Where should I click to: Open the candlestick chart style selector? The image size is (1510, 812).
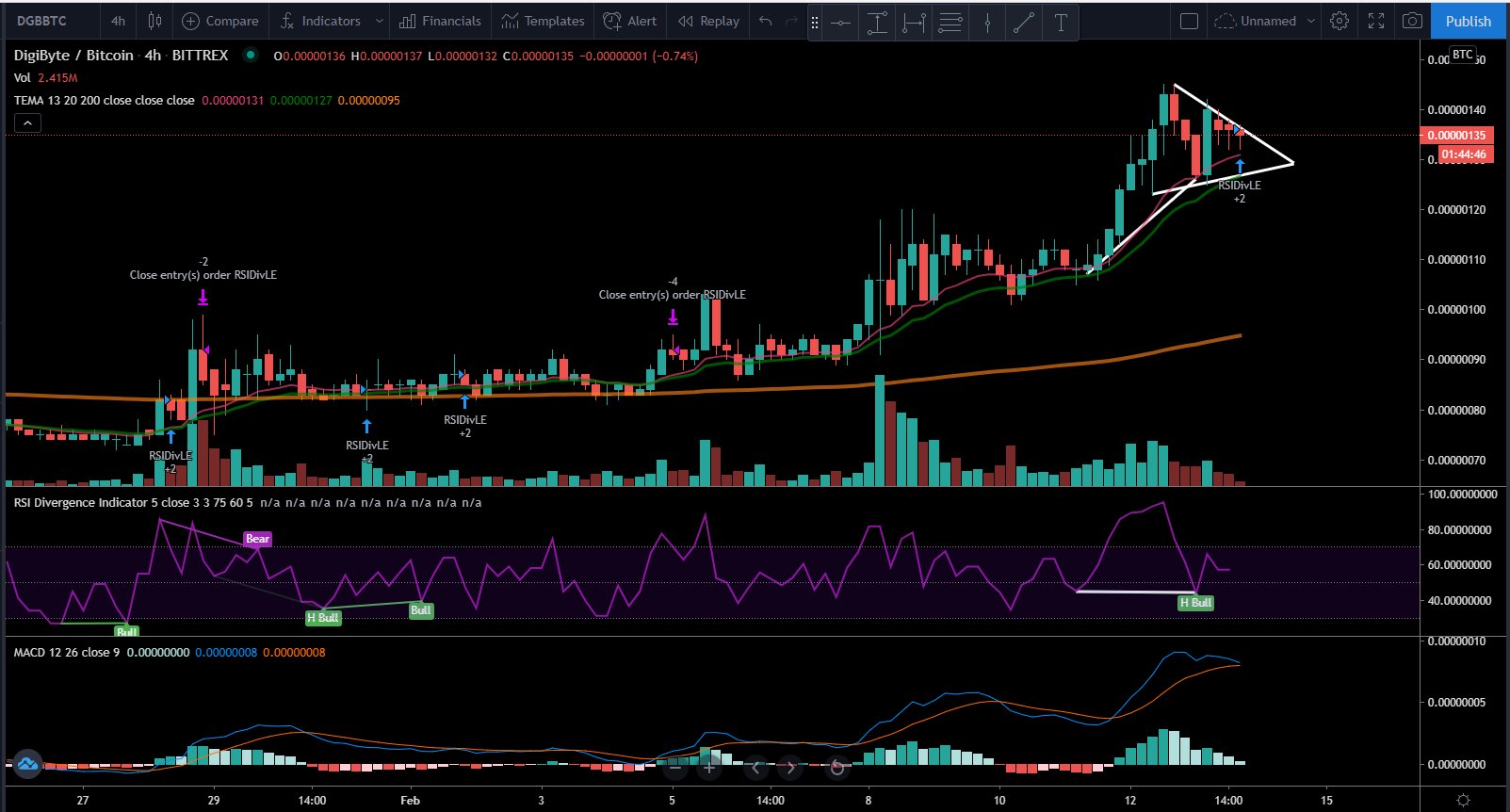(154, 21)
